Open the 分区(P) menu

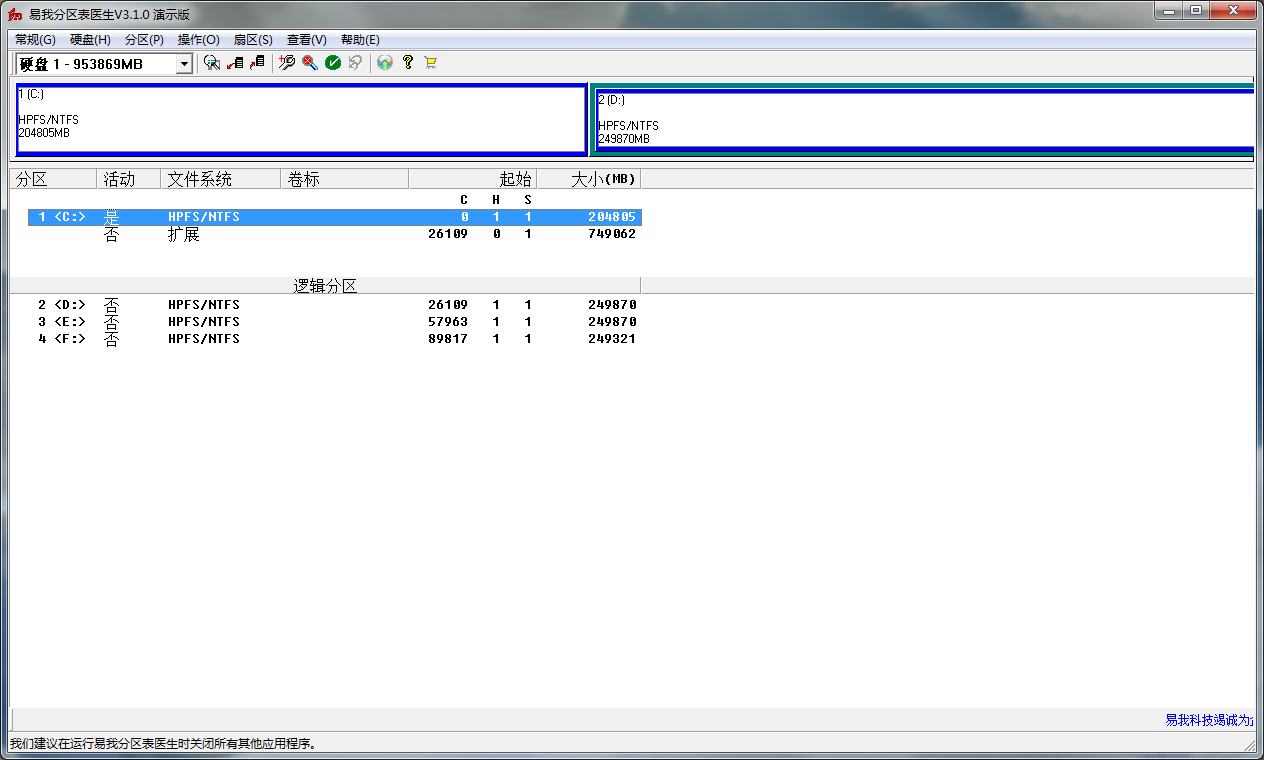[144, 40]
